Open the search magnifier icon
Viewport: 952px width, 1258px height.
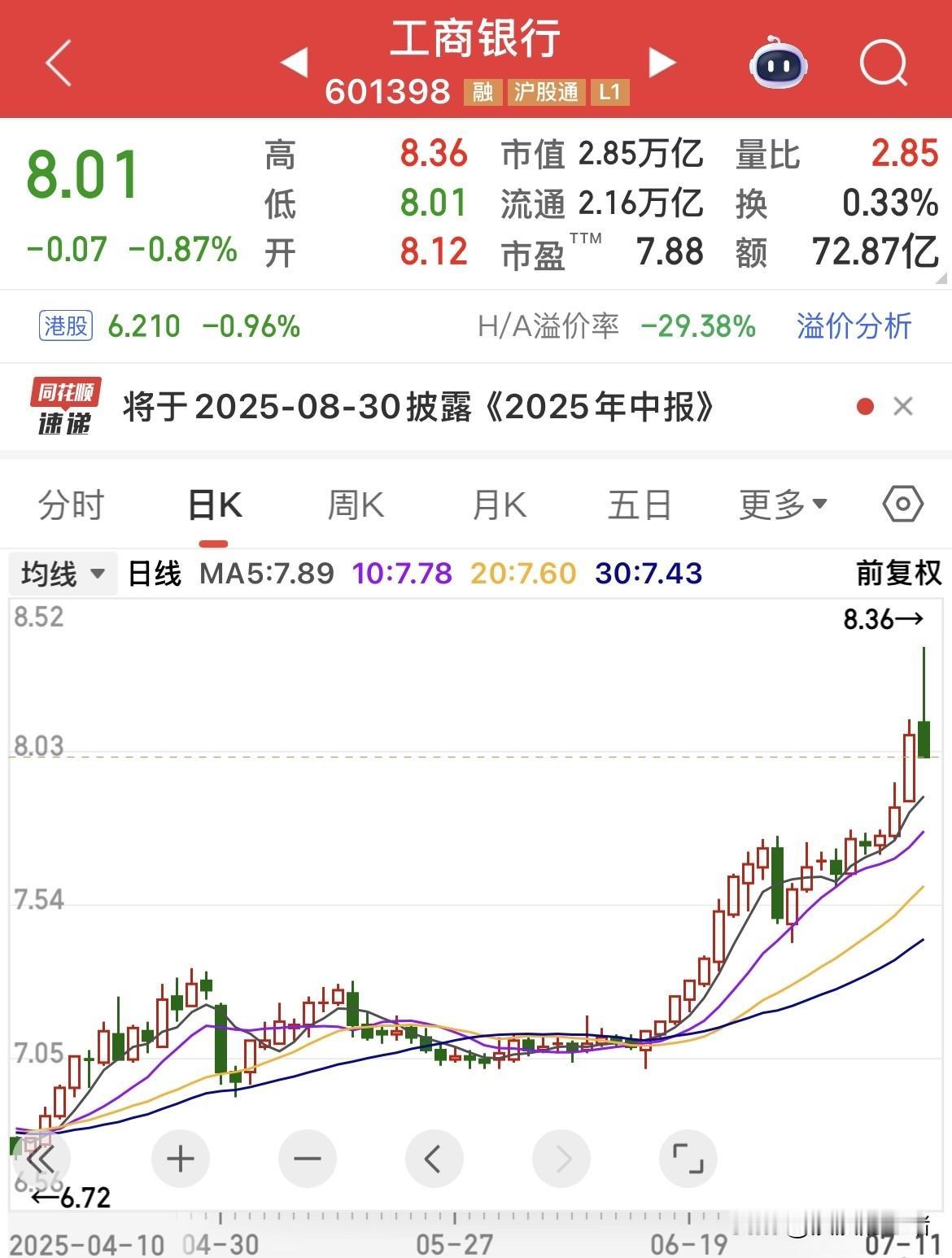884,62
